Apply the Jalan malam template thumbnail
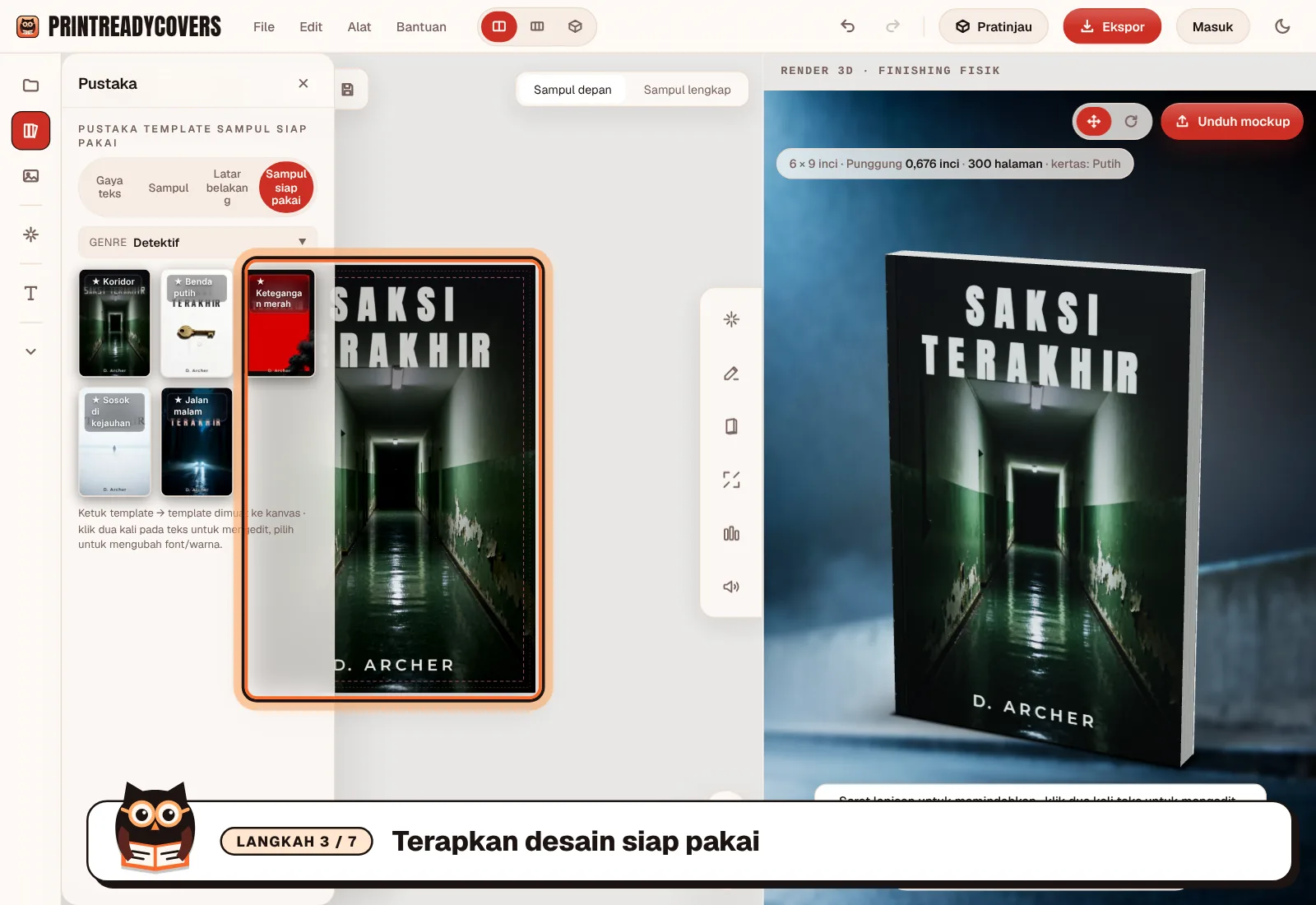The width and height of the screenshot is (1316, 905). (197, 442)
